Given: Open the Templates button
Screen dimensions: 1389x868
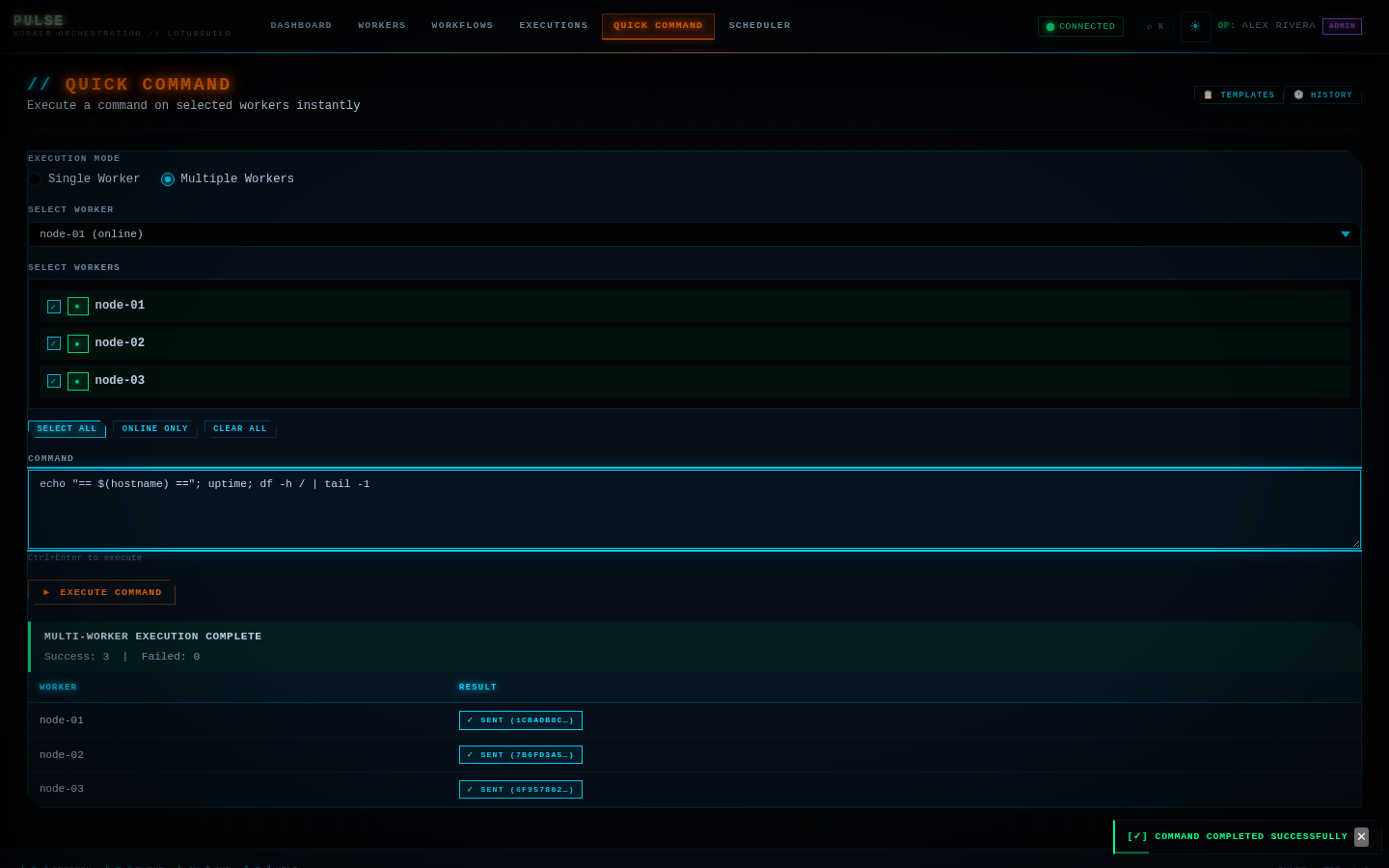Looking at the screenshot, I should tap(1239, 95).
